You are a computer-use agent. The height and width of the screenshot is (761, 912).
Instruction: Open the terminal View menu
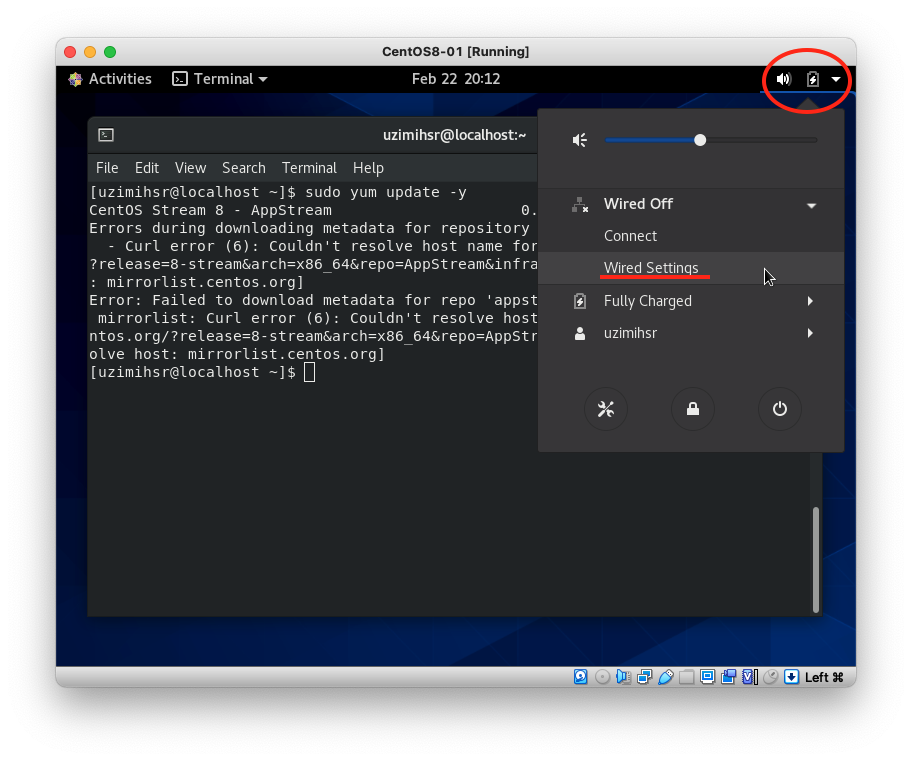(x=190, y=168)
